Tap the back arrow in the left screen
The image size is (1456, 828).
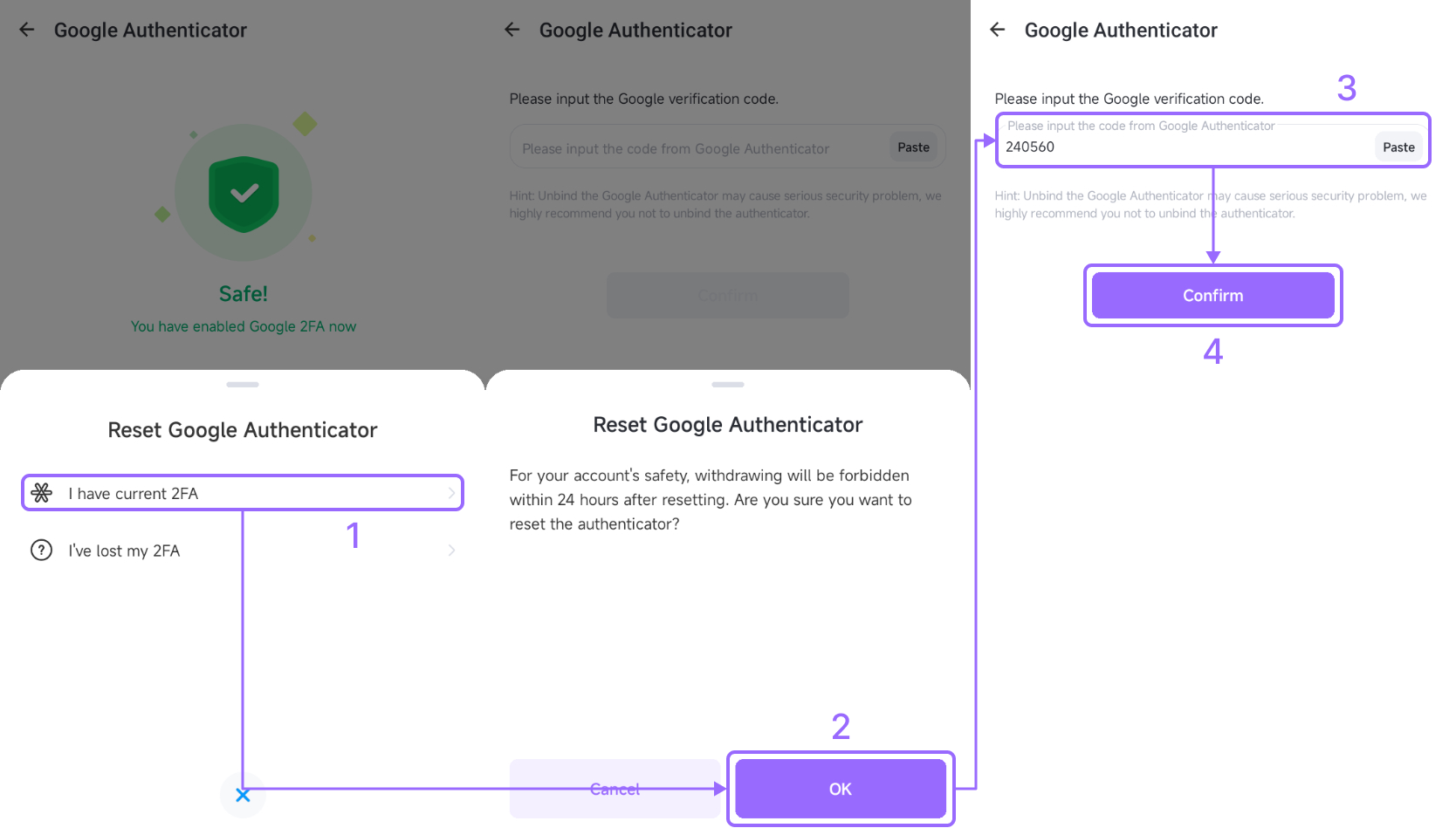coord(27,30)
